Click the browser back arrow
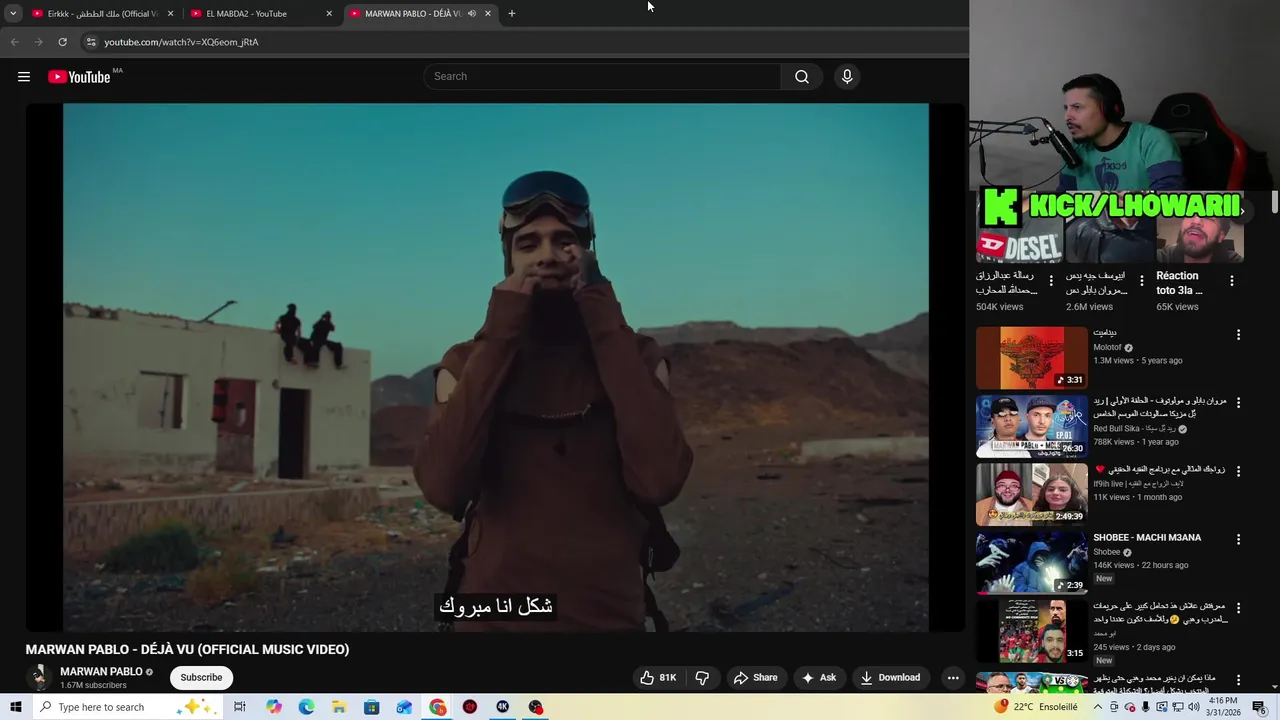Image resolution: width=1280 pixels, height=720 pixels. click(14, 42)
